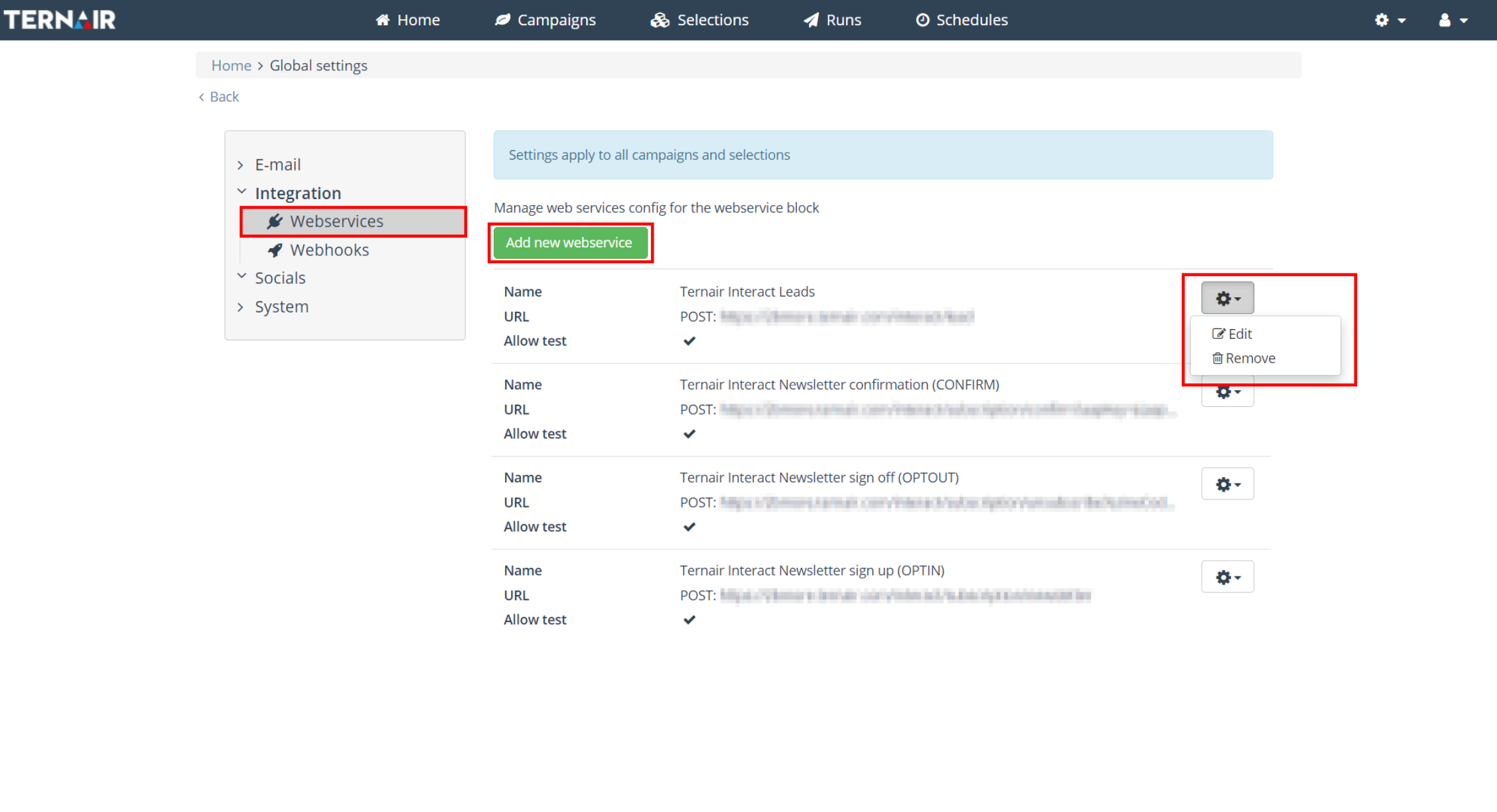Click the name 'Ternair Interact Leads'

coord(747,292)
